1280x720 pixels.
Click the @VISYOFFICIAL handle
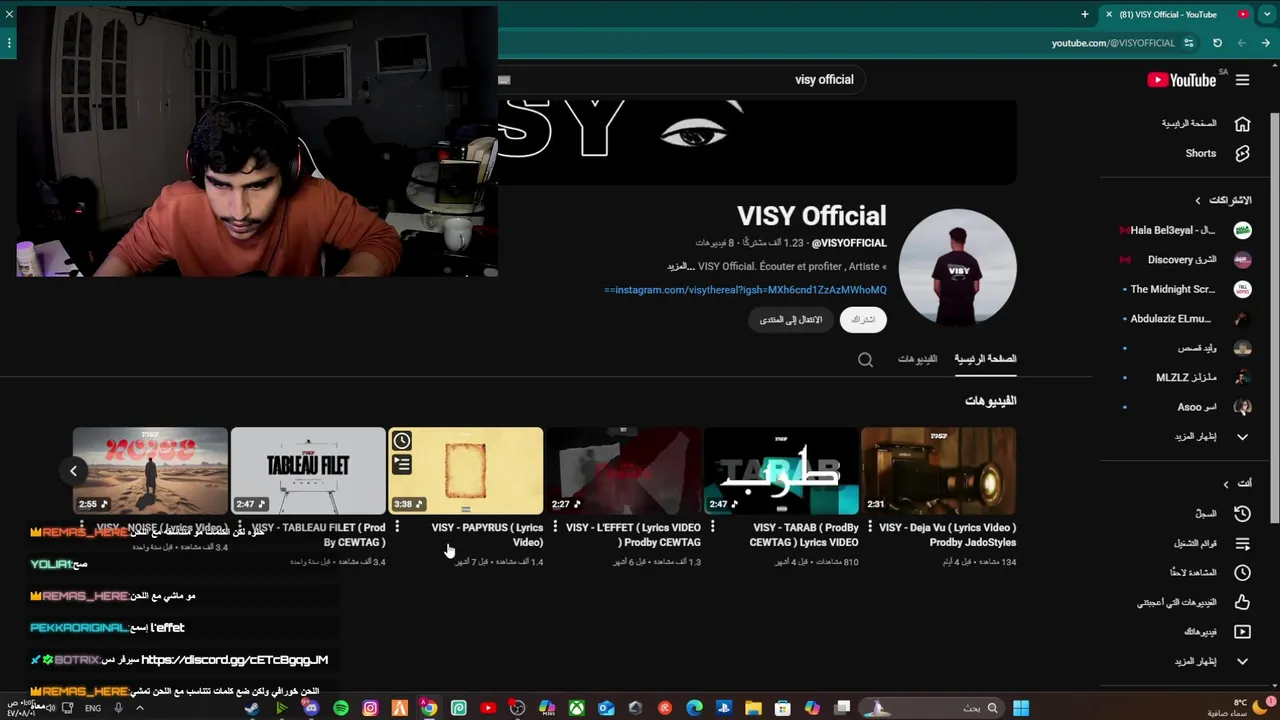pos(849,243)
